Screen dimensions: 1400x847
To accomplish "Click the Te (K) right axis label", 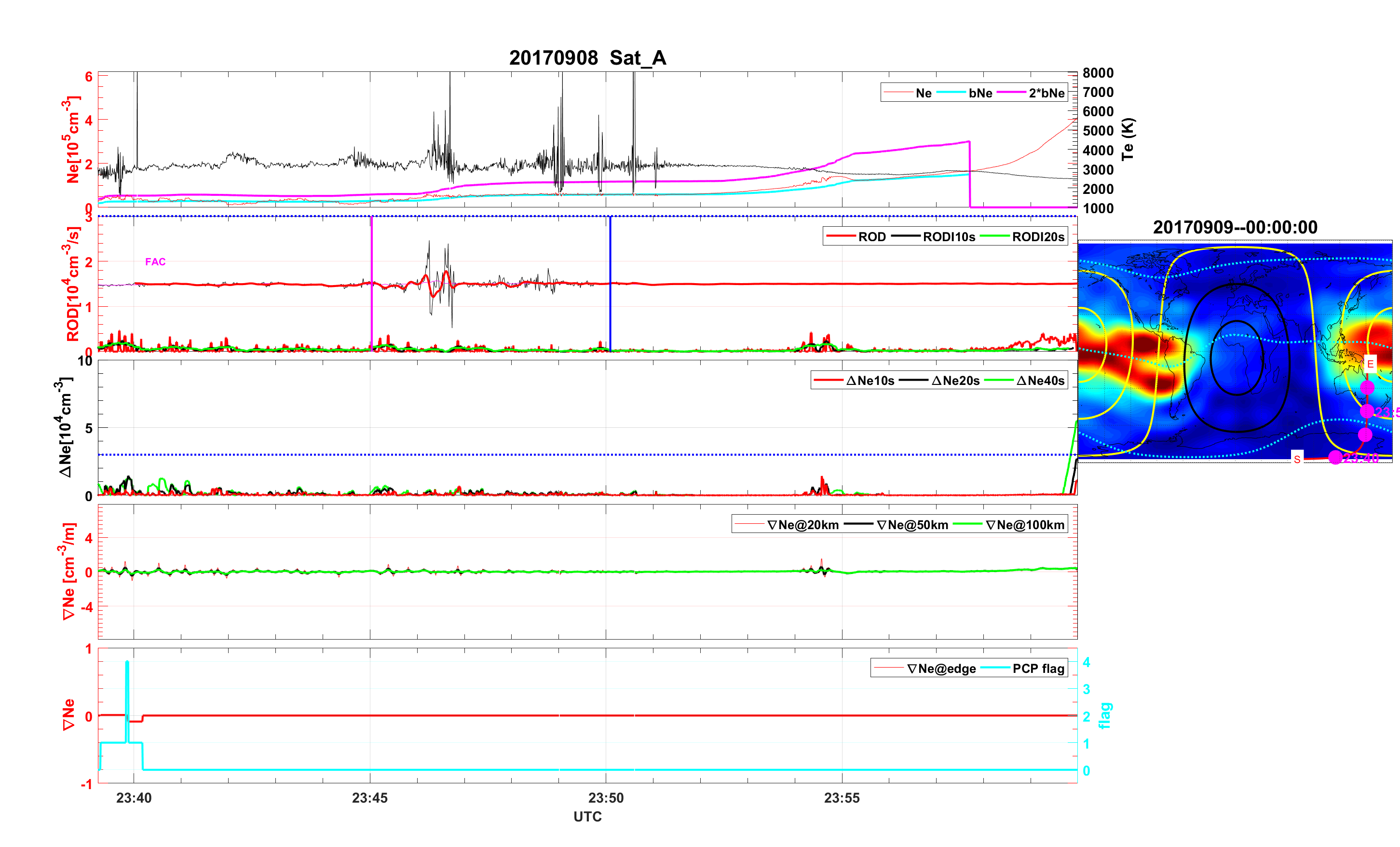I will point(1128,139).
